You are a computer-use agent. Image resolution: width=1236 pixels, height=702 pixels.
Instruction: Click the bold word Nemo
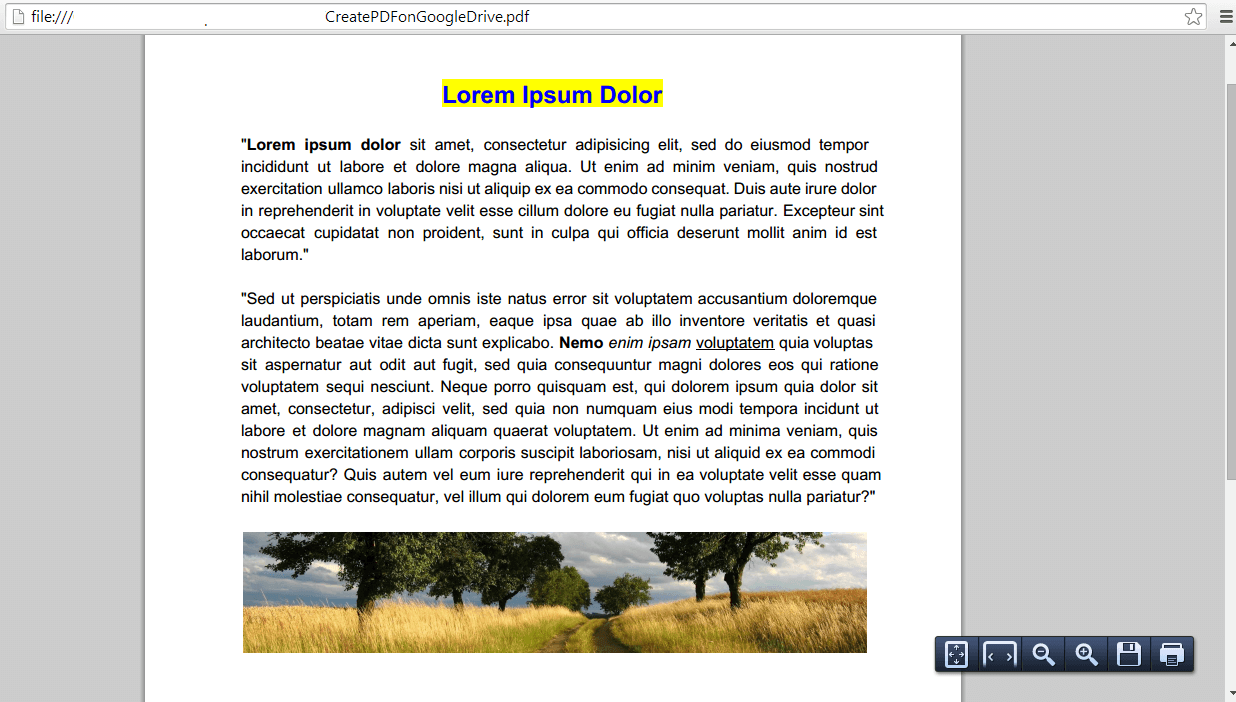coord(581,343)
